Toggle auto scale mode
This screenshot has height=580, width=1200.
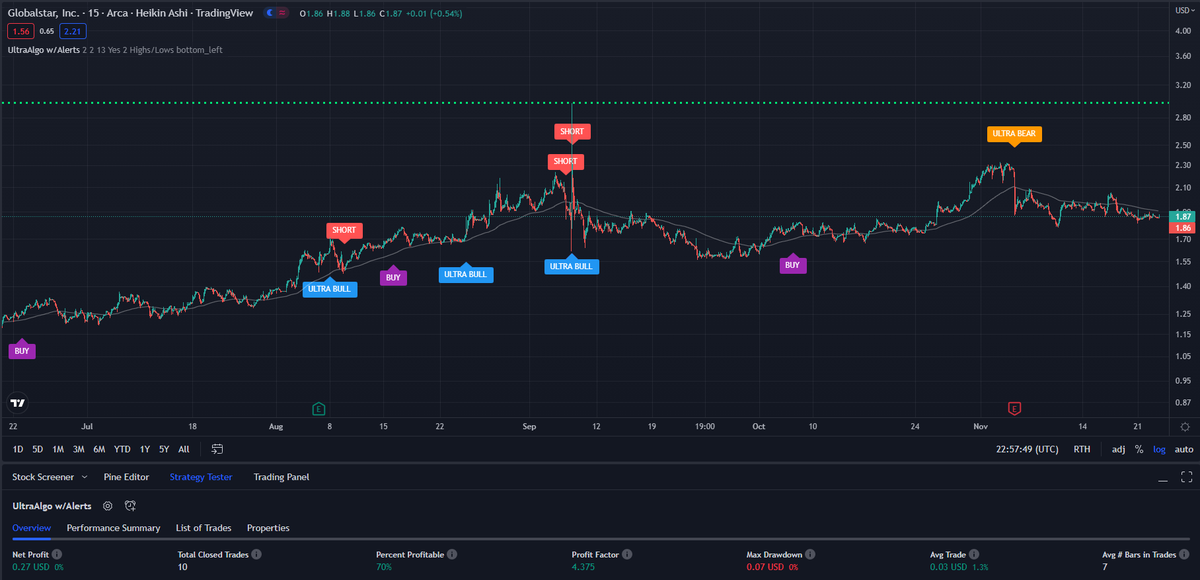[1184, 449]
